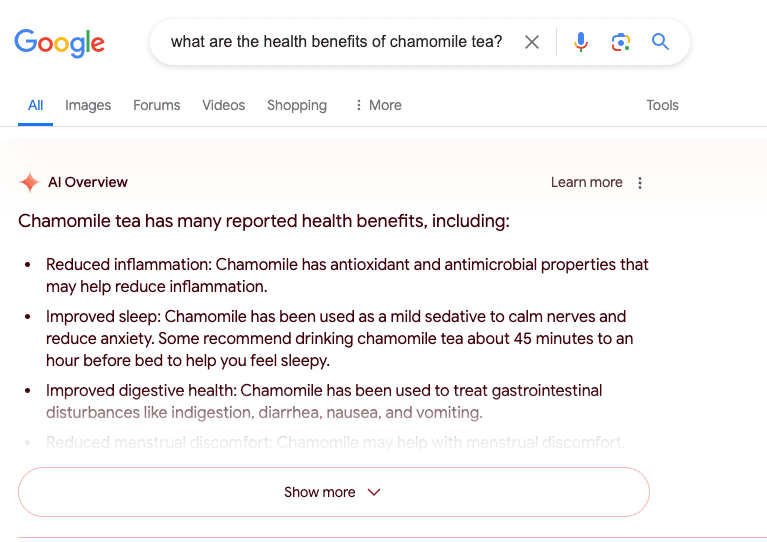The image size is (767, 542).
Task: Click the Learn more link
Action: point(586,182)
